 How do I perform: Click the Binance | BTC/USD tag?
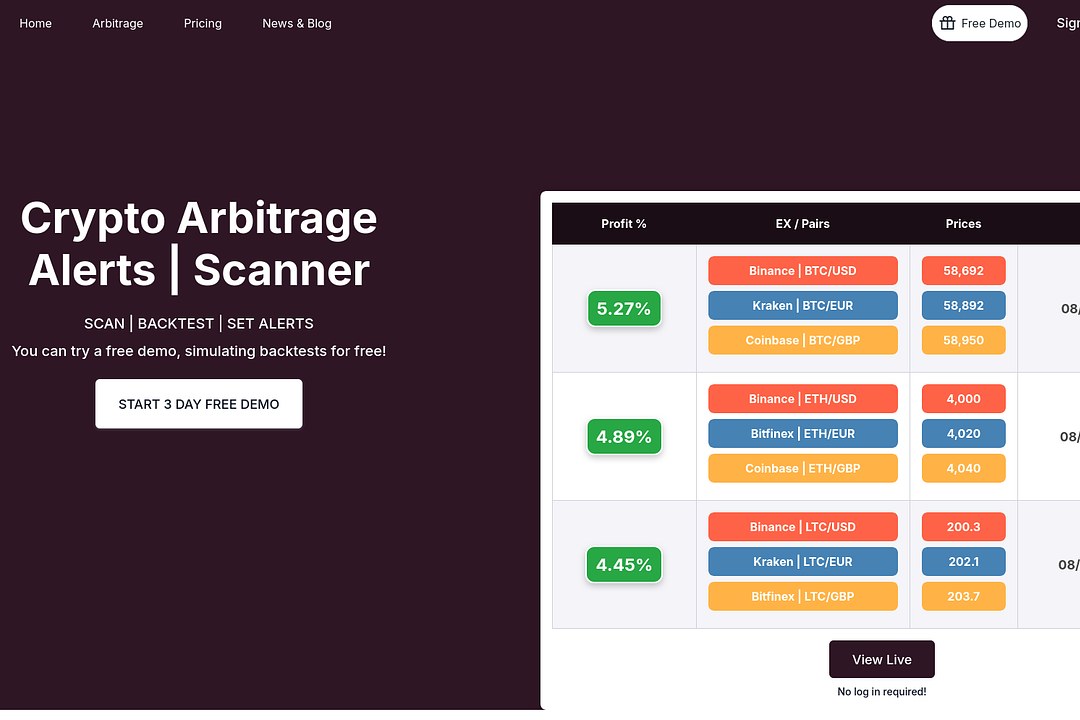pyautogui.click(x=803, y=271)
